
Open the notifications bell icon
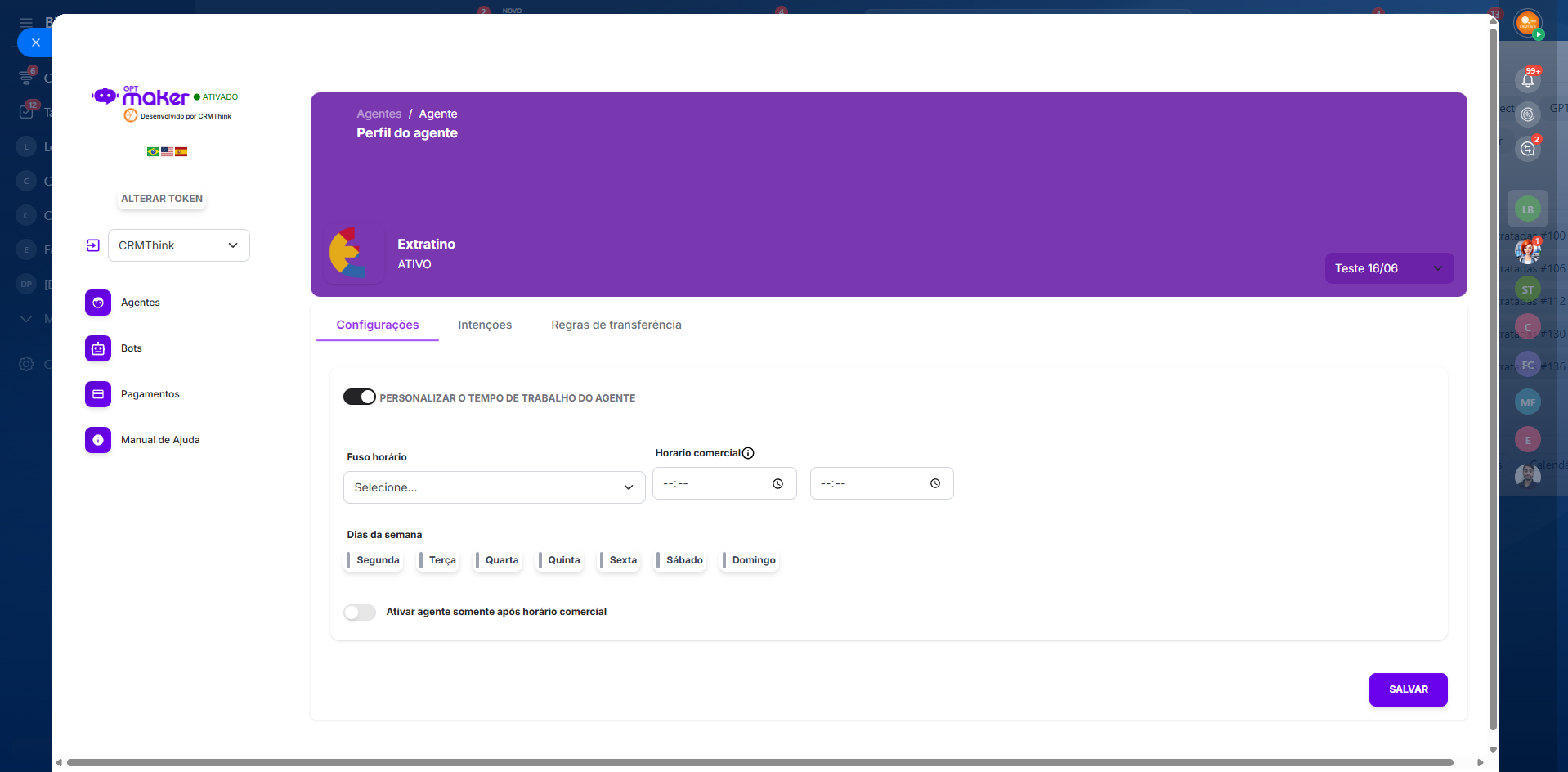[1527, 79]
